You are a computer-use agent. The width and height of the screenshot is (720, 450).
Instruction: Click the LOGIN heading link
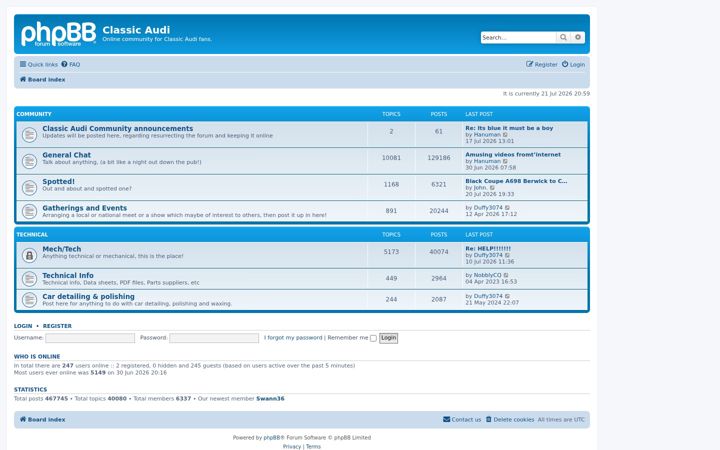[x=23, y=326]
